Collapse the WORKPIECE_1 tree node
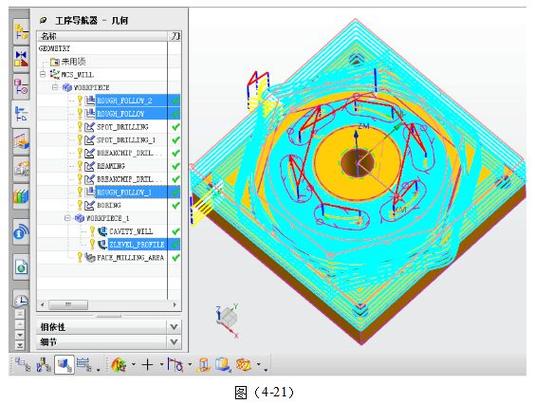Screen dimensions: 535x404 pyautogui.click(x=68, y=218)
